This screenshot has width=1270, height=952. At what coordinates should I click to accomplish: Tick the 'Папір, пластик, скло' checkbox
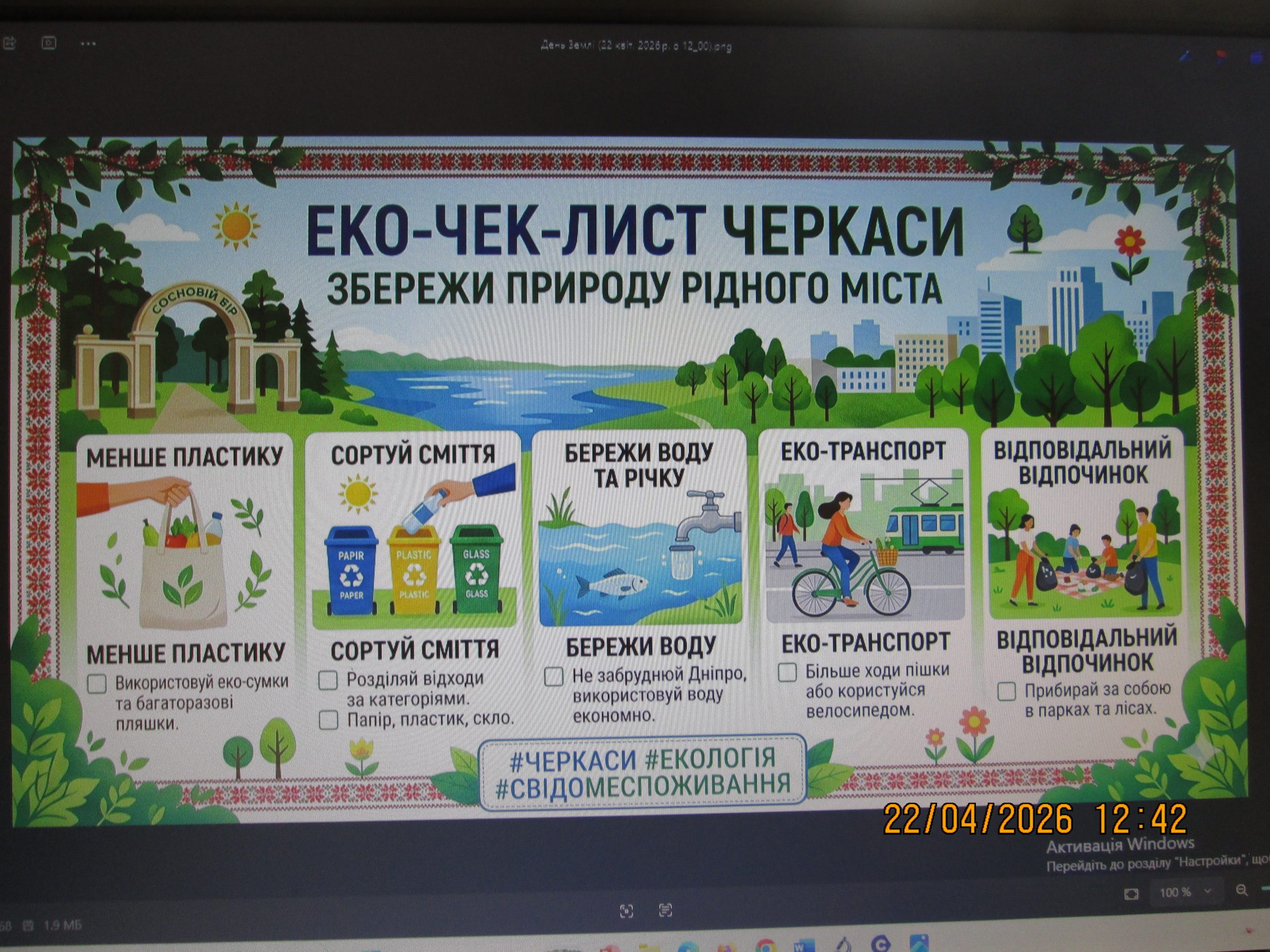tap(328, 720)
